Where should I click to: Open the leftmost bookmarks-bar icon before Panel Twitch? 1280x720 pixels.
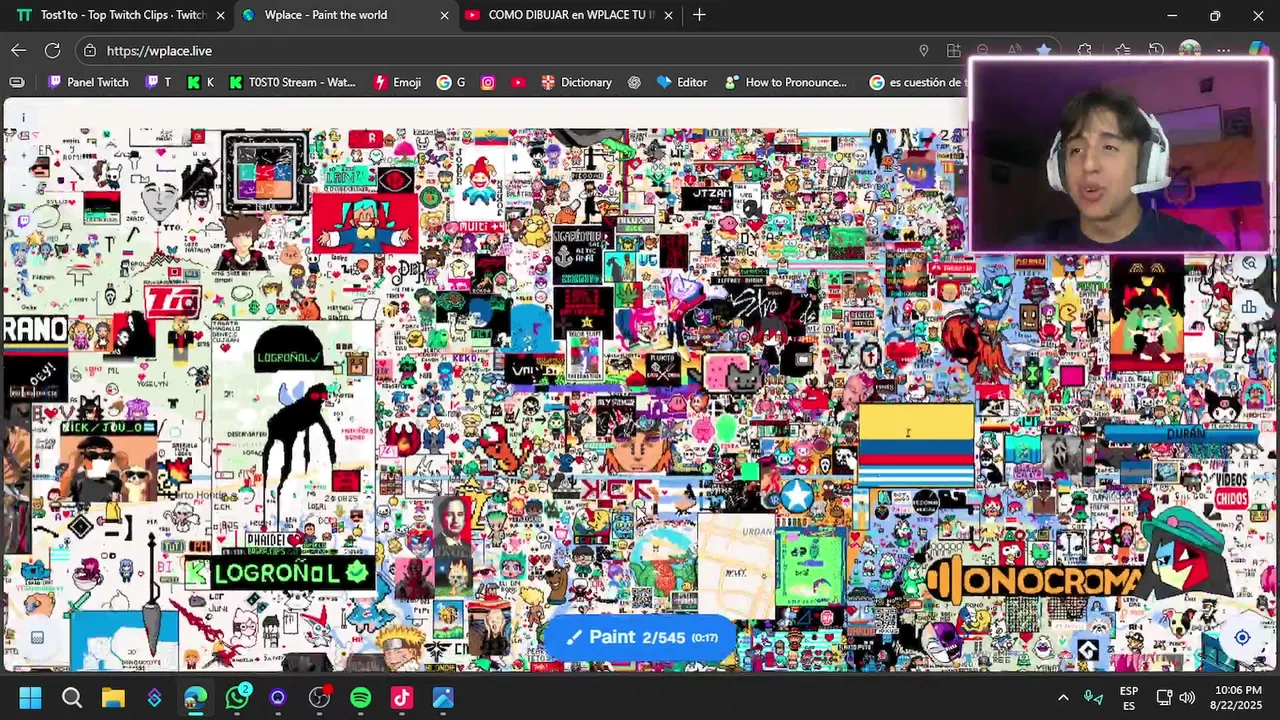pos(17,82)
